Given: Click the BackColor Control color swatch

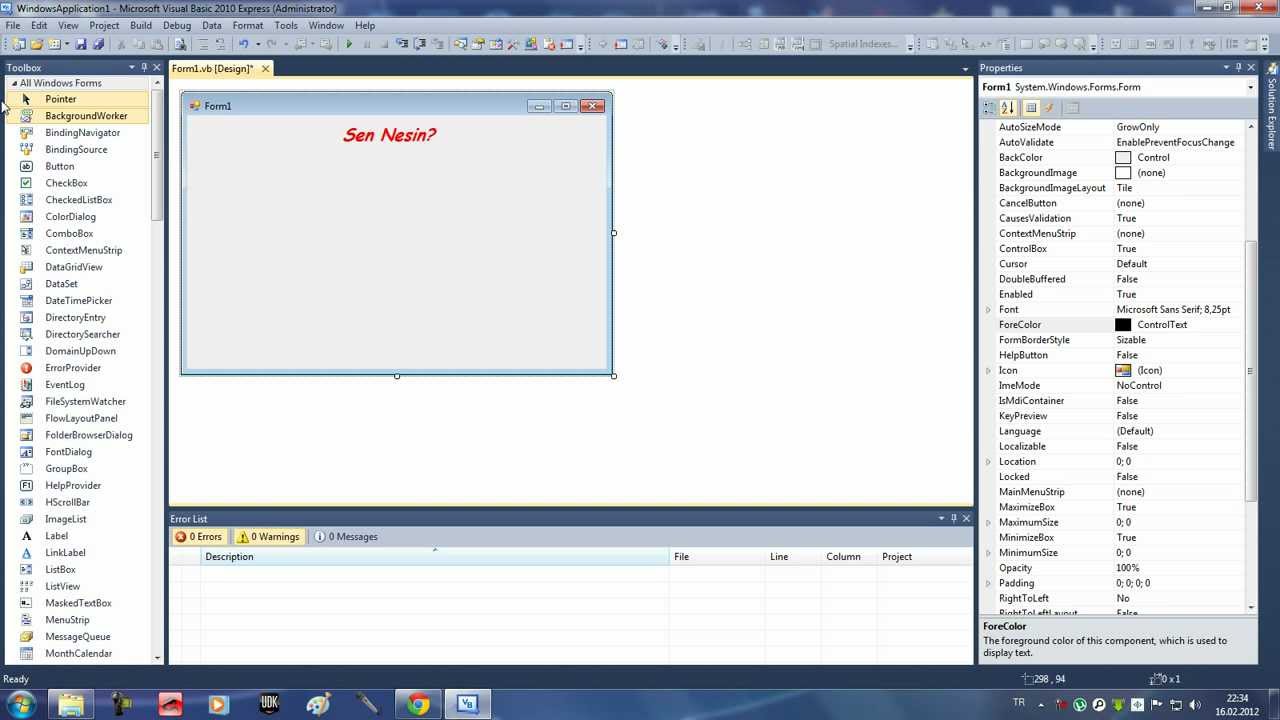Looking at the screenshot, I should (1123, 158).
